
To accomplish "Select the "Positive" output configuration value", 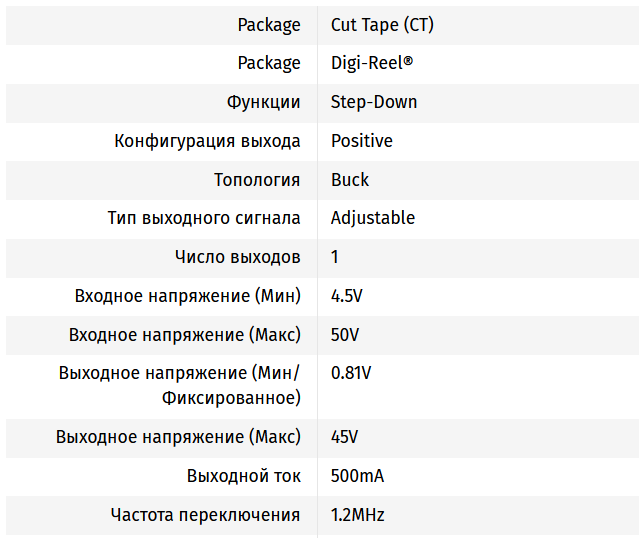I will point(362,141).
